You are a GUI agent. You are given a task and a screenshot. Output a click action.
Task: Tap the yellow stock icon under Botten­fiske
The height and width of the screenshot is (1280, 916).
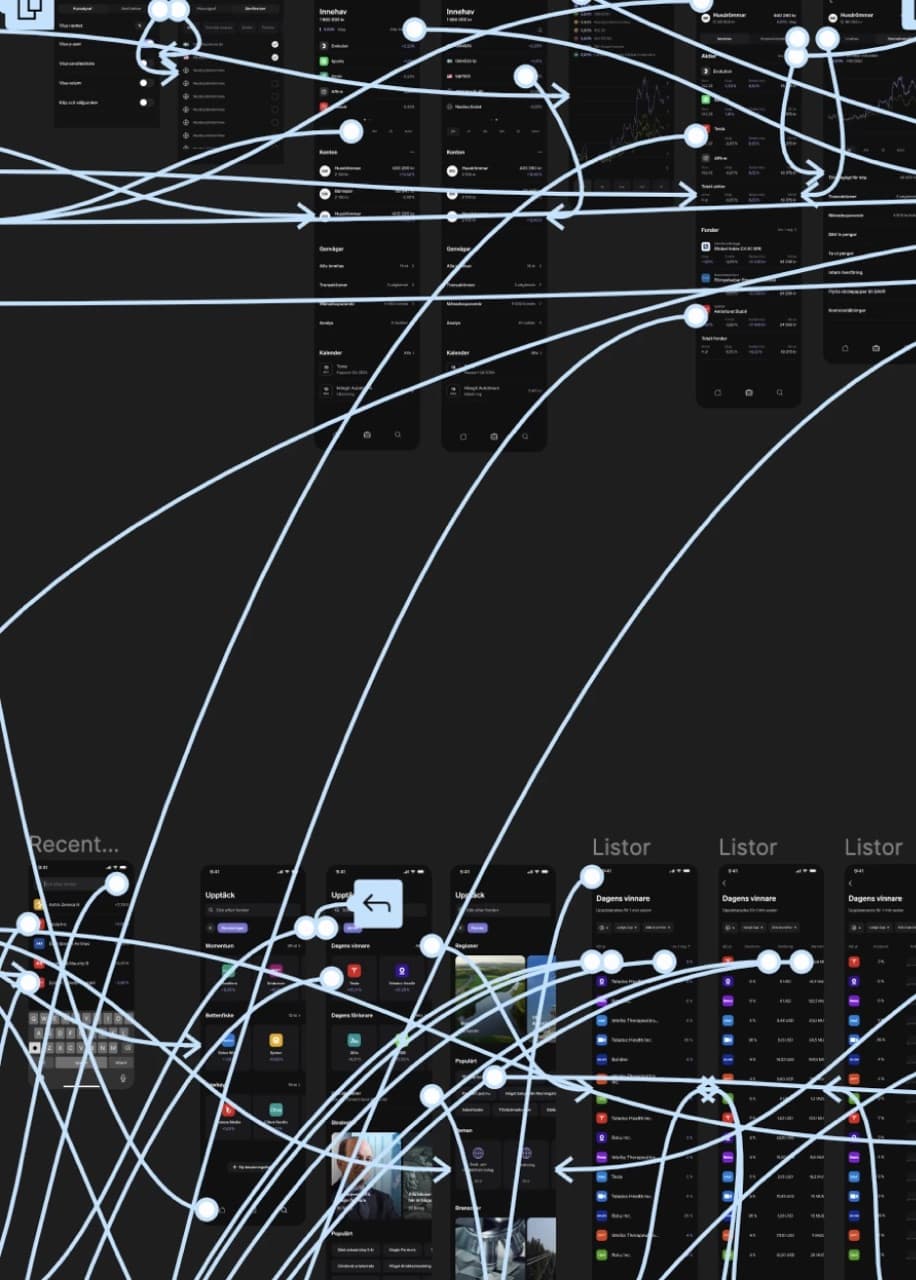(x=276, y=1041)
